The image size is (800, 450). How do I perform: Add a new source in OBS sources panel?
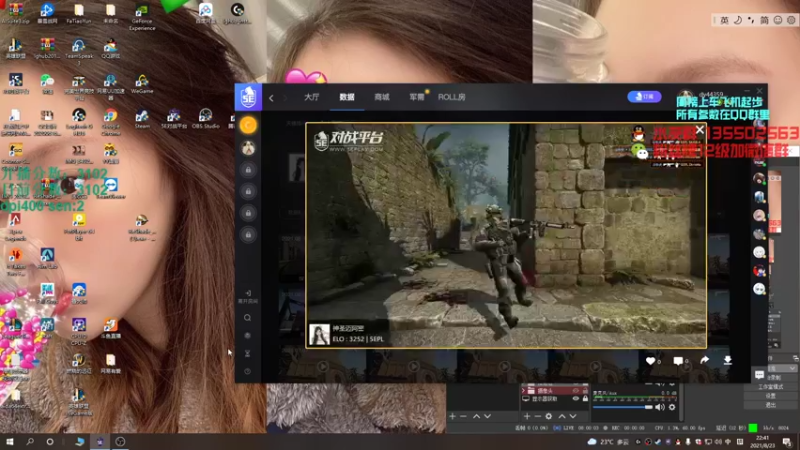(x=527, y=416)
